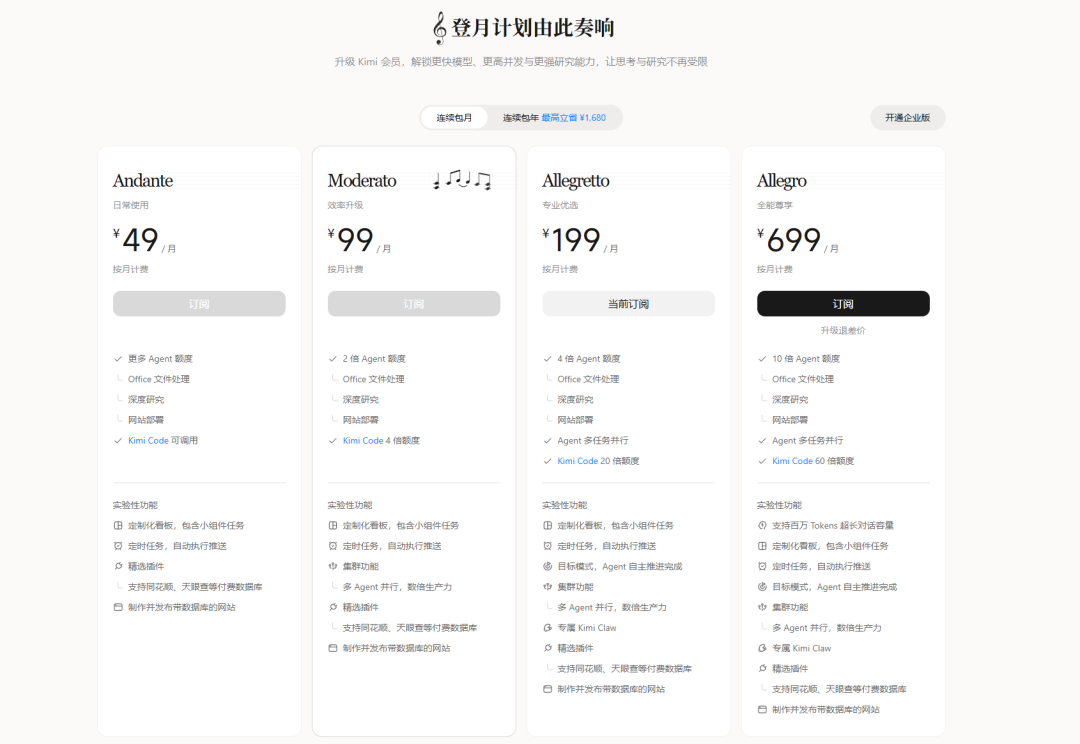
Task: Click the treble clef icon beside the title
Action: [x=439, y=28]
